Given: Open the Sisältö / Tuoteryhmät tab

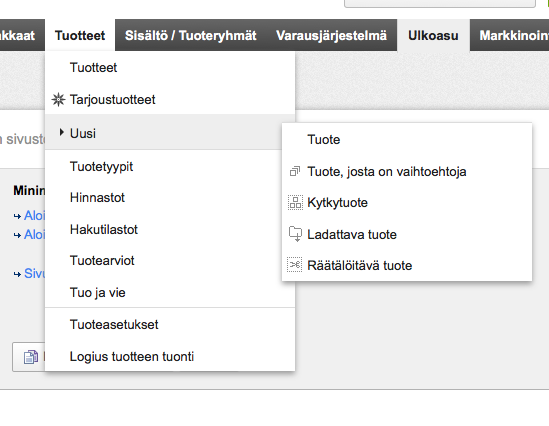Looking at the screenshot, I should coord(190,35).
